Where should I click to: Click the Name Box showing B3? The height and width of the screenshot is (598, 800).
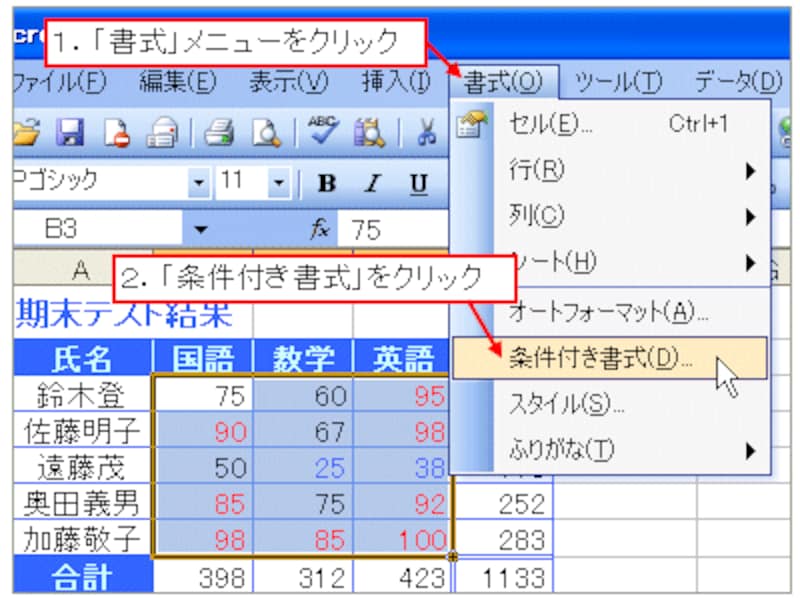point(97,229)
